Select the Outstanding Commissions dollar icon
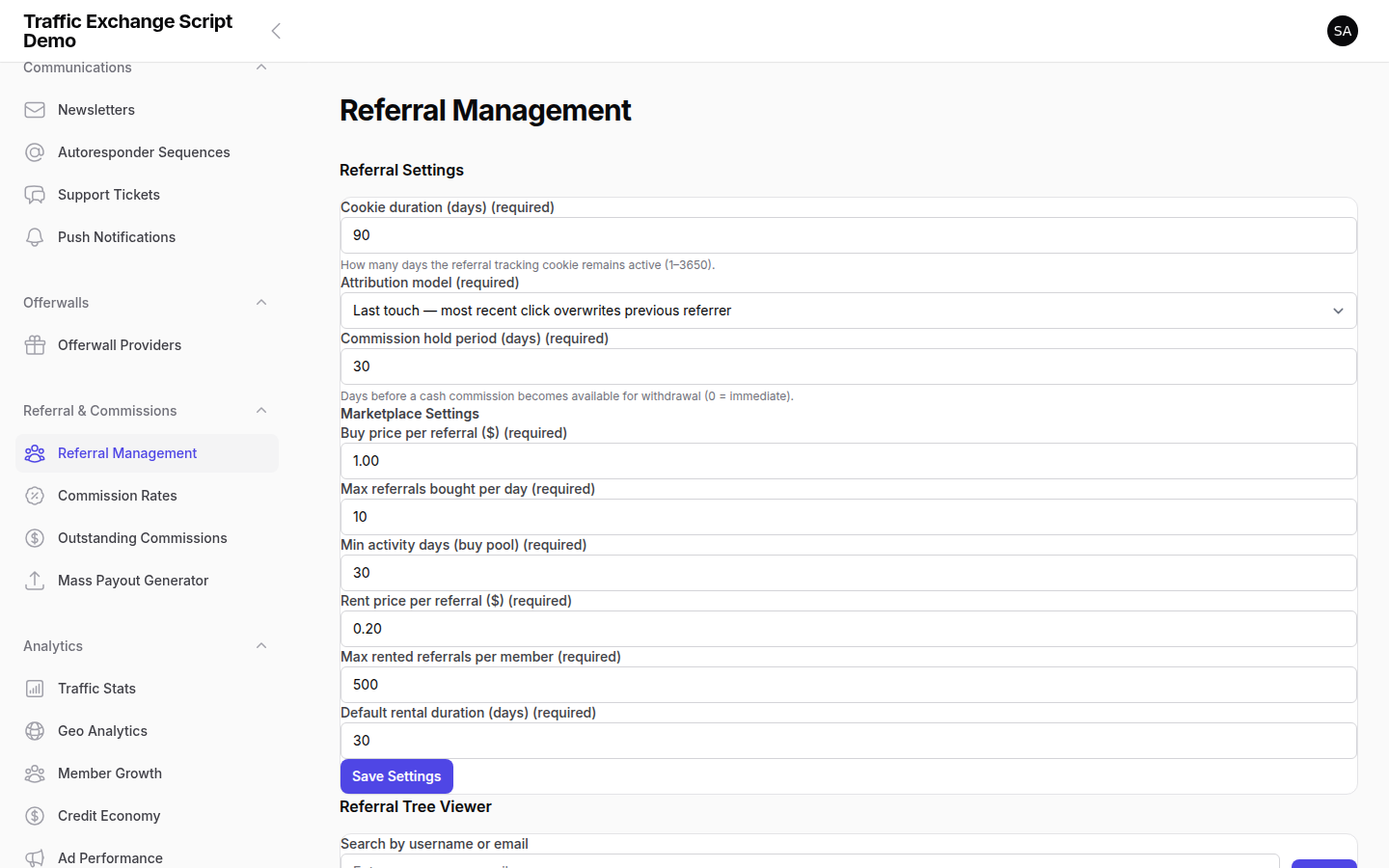Screen dimensions: 1389x868 [x=35, y=537]
